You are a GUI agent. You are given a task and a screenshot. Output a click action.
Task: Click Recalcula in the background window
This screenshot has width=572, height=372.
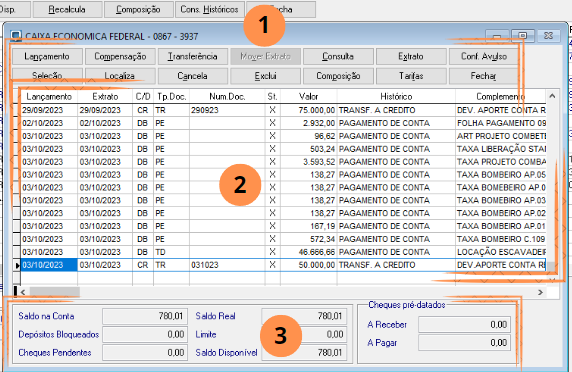point(67,9)
